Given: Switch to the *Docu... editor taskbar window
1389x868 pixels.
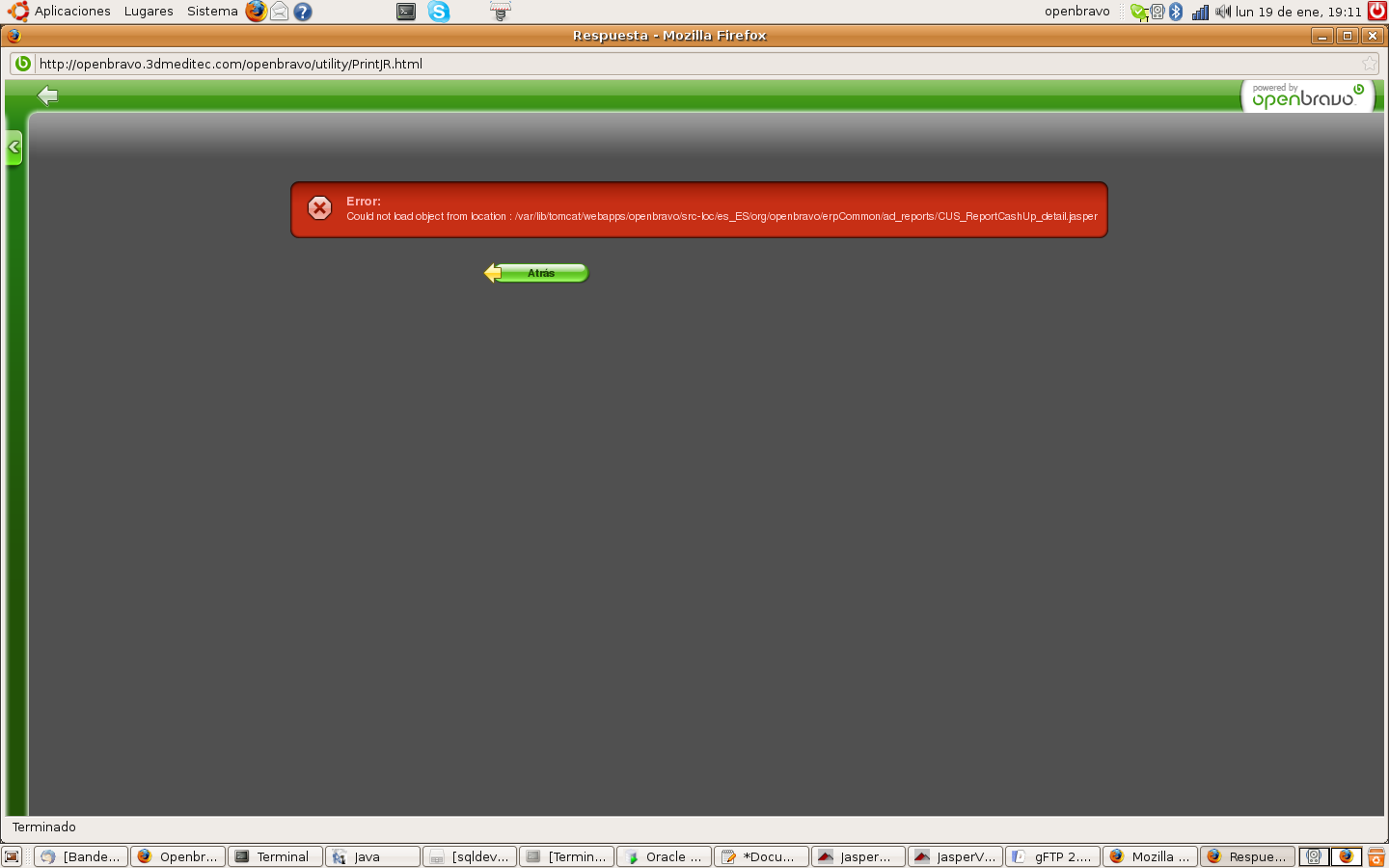Looking at the screenshot, I should pyautogui.click(x=761, y=856).
